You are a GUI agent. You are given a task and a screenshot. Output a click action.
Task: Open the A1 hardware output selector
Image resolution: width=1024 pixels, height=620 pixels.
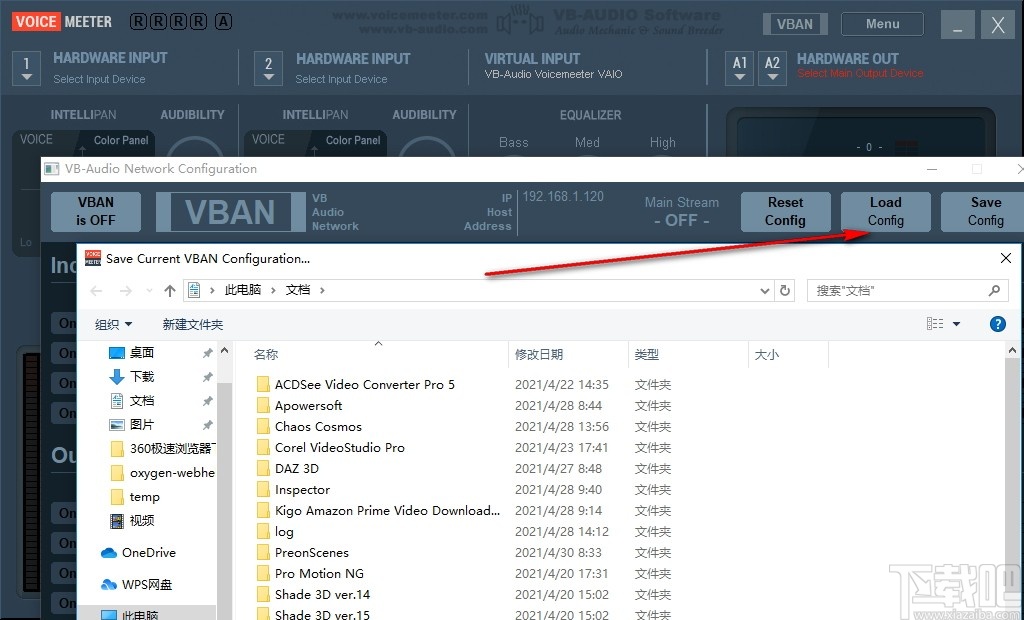[739, 69]
